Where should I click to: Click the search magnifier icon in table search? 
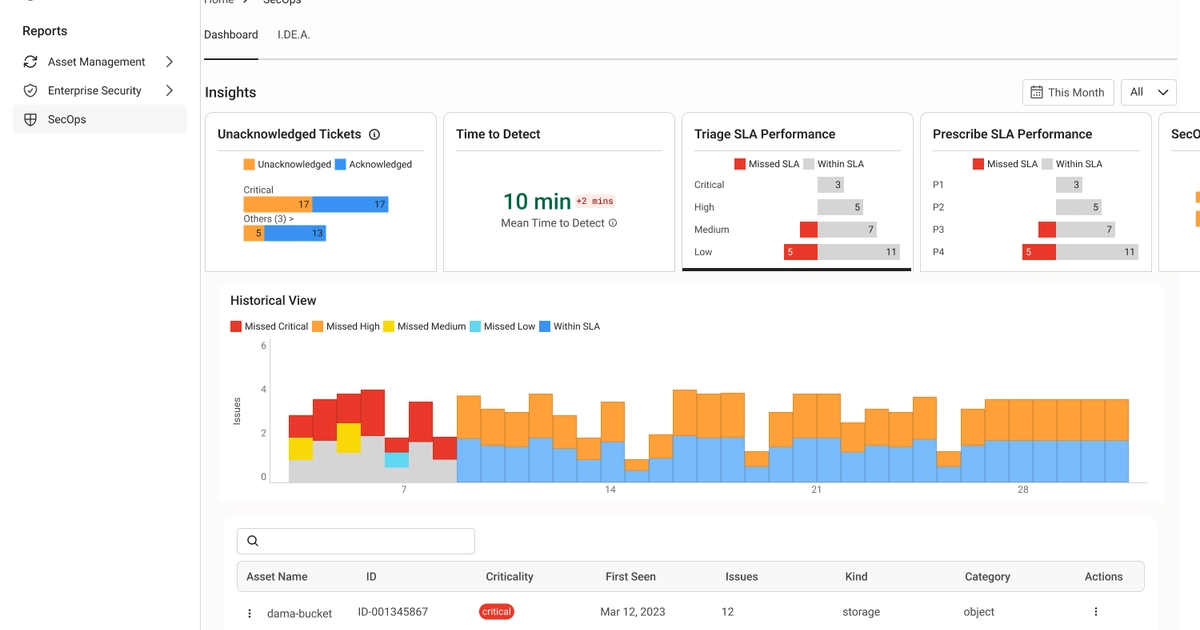(x=253, y=541)
